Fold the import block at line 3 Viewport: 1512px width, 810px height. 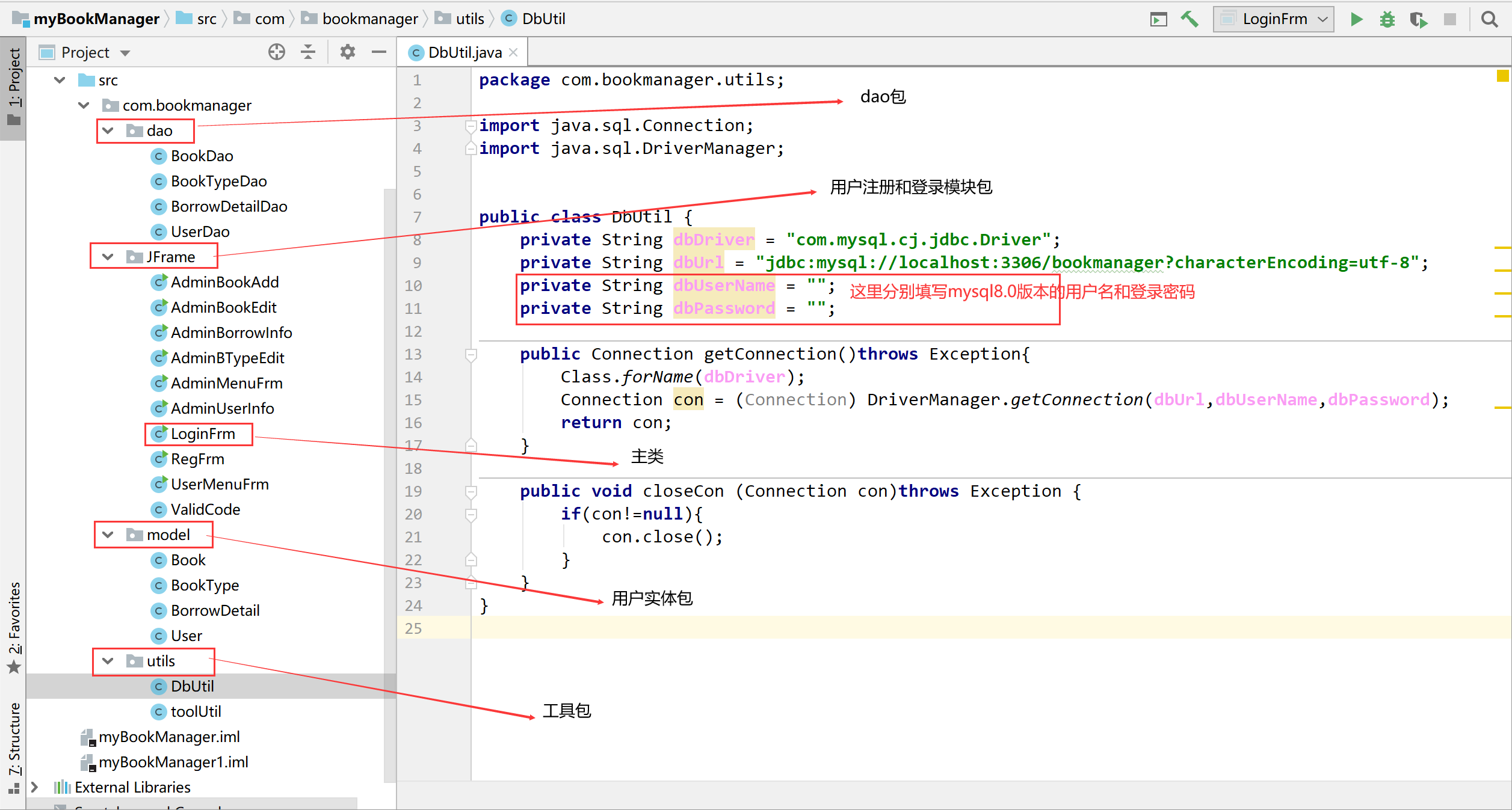tap(471, 126)
